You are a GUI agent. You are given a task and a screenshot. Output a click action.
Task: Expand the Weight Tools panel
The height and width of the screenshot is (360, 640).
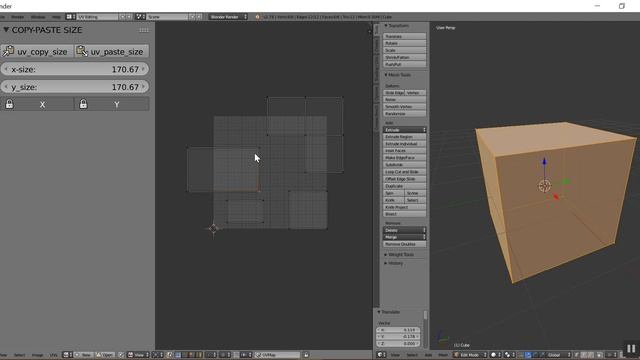click(x=386, y=255)
